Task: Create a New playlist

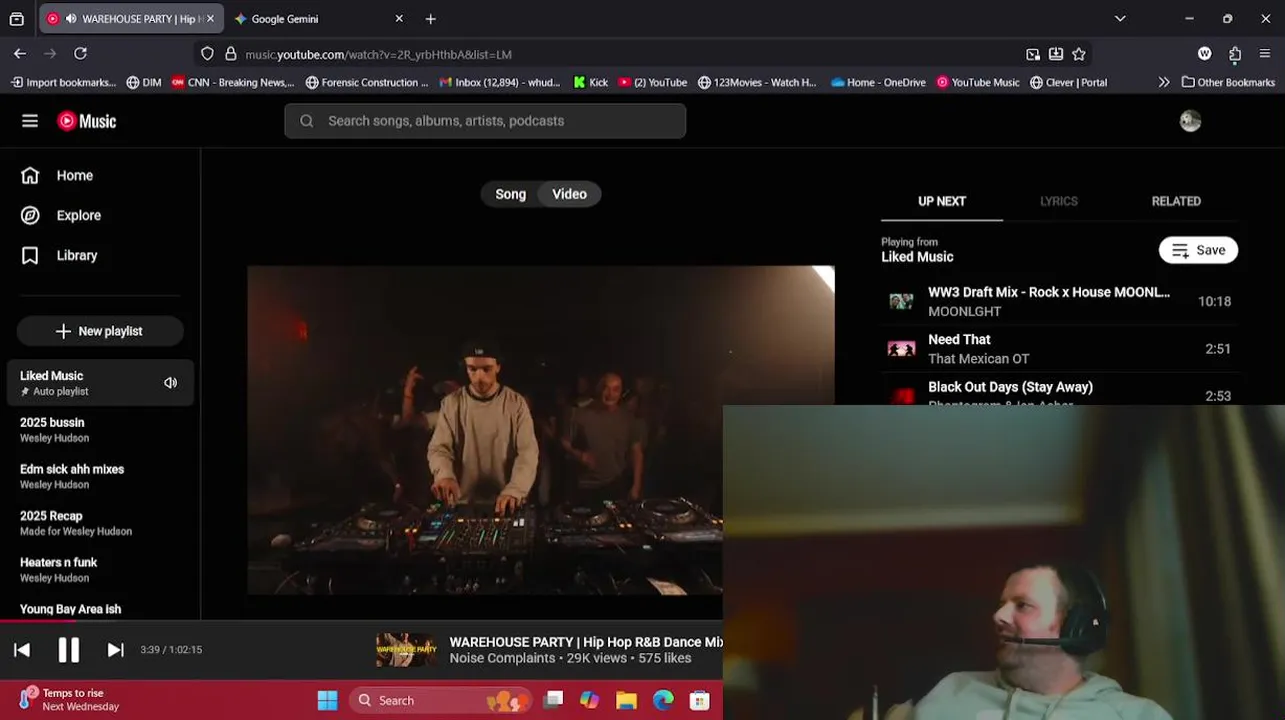Action: (100, 331)
